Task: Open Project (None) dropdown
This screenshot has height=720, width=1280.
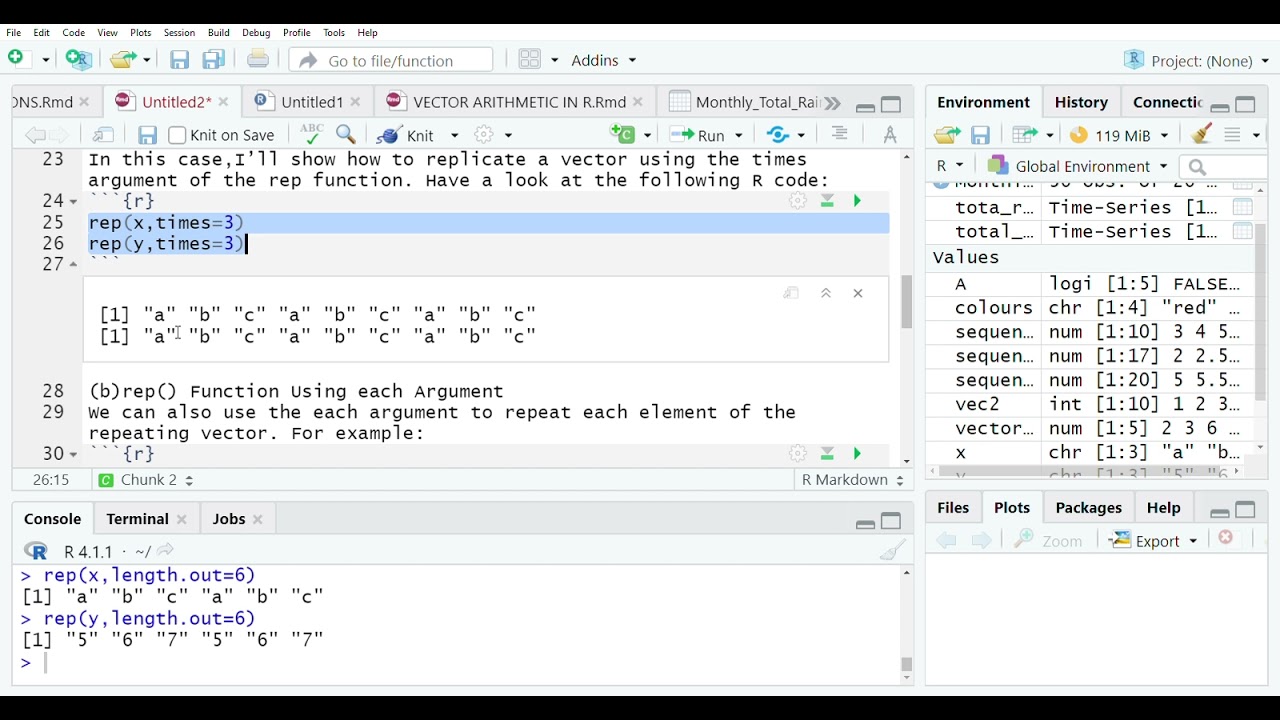Action: tap(1196, 60)
